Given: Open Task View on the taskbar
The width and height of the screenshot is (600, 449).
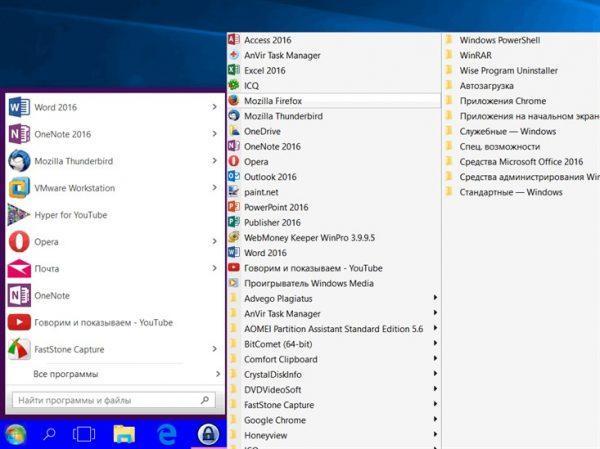Looking at the screenshot, I should [x=84, y=434].
